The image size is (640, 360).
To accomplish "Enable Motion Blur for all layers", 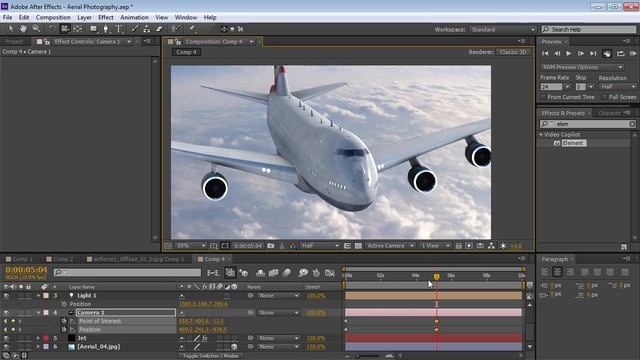I will 287,273.
